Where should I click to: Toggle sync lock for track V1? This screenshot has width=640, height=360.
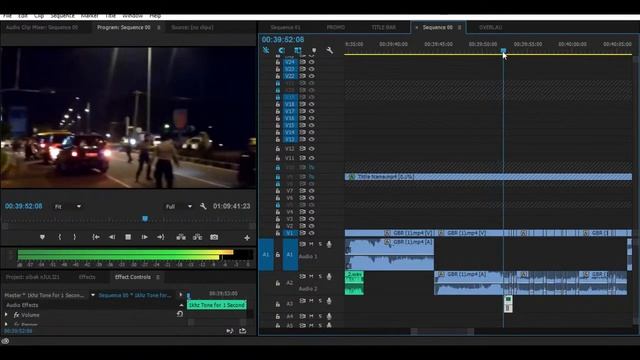pos(302,233)
